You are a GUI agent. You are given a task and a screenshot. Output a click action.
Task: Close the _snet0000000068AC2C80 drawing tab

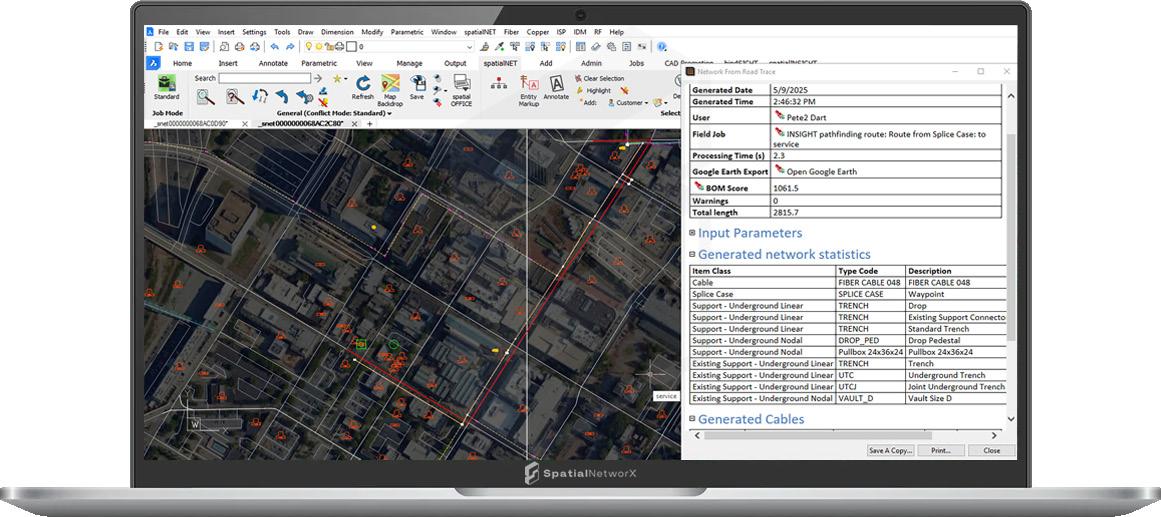coord(354,124)
